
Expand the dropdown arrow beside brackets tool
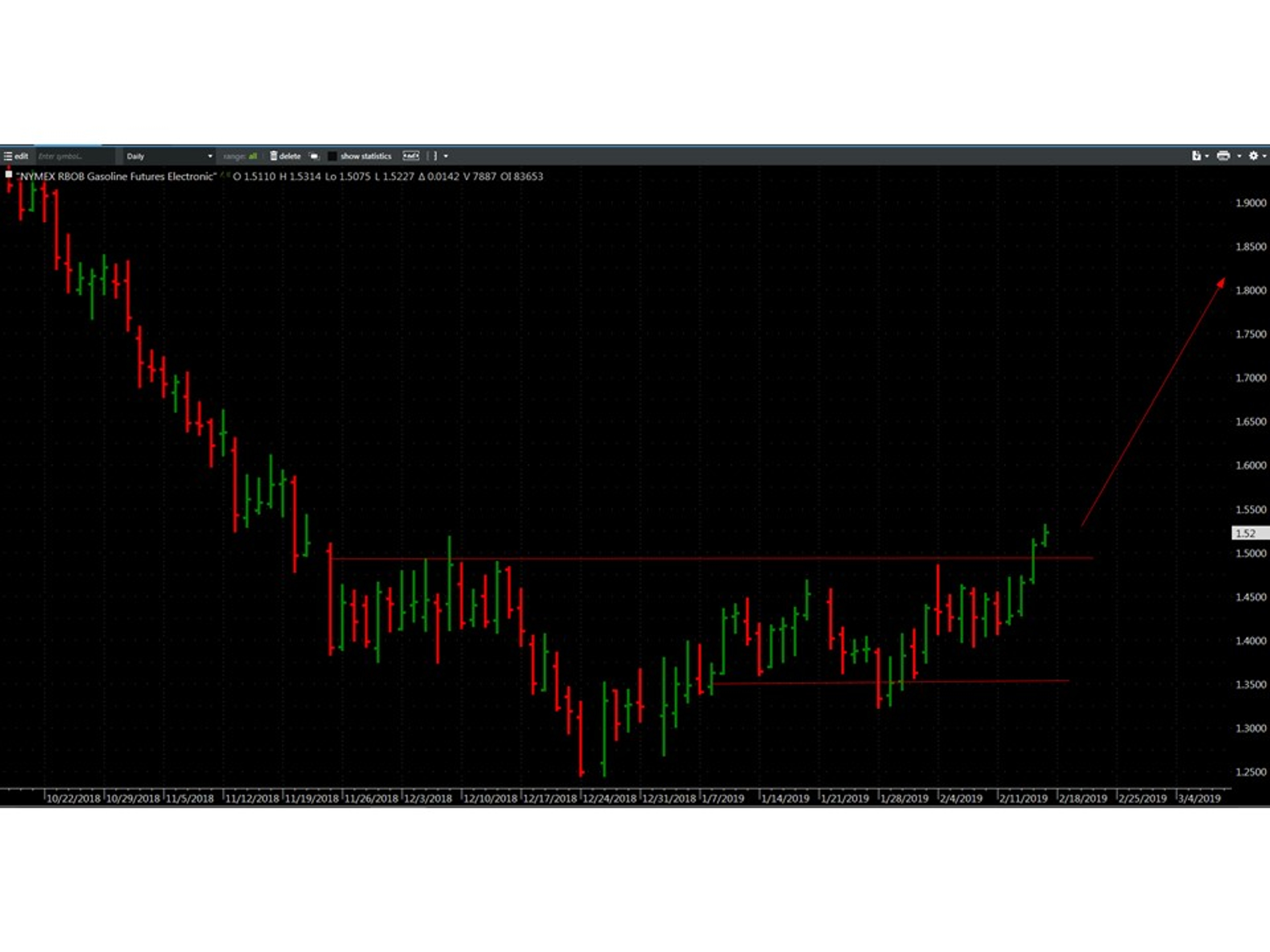(x=445, y=156)
